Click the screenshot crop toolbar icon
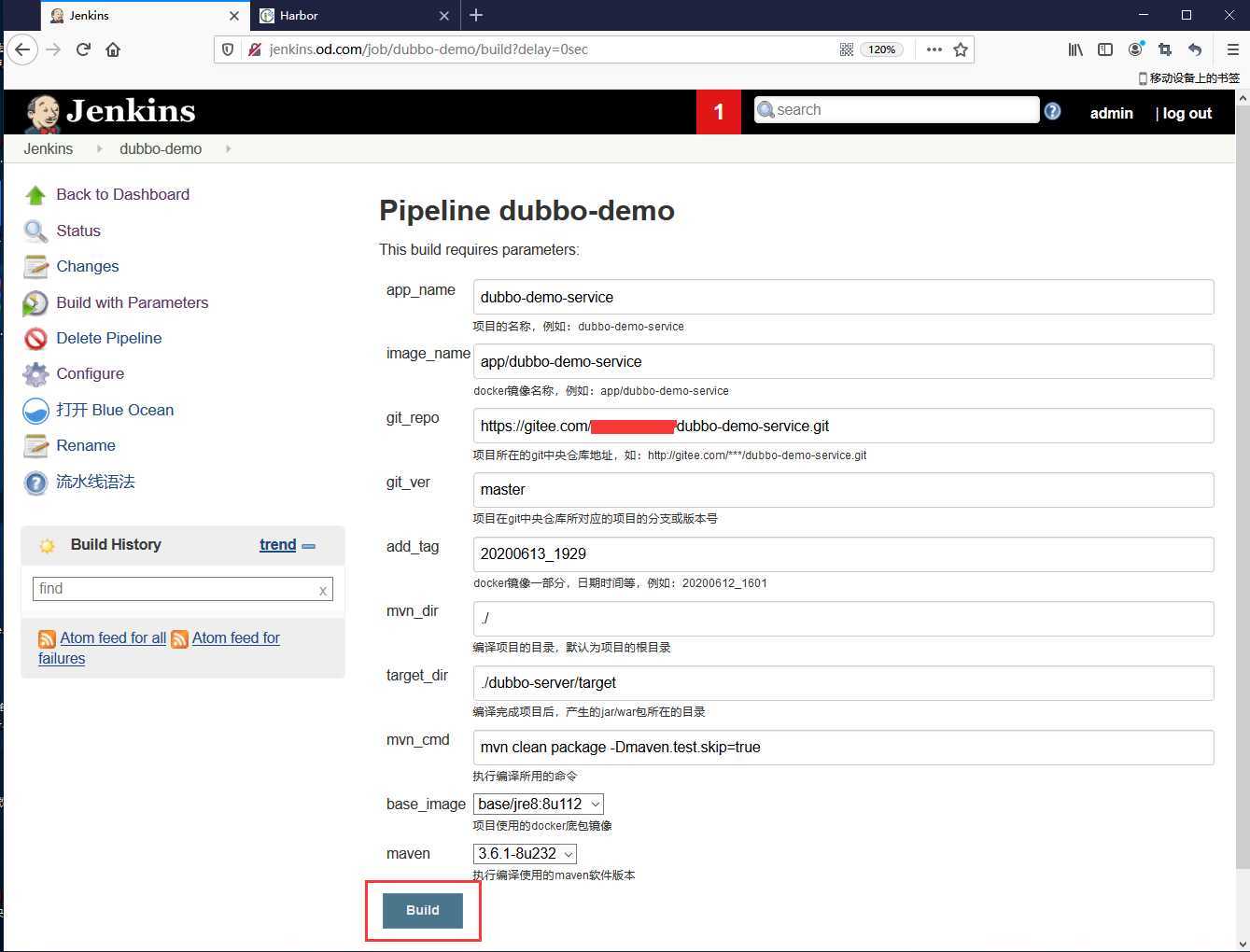1250x952 pixels. [1165, 49]
